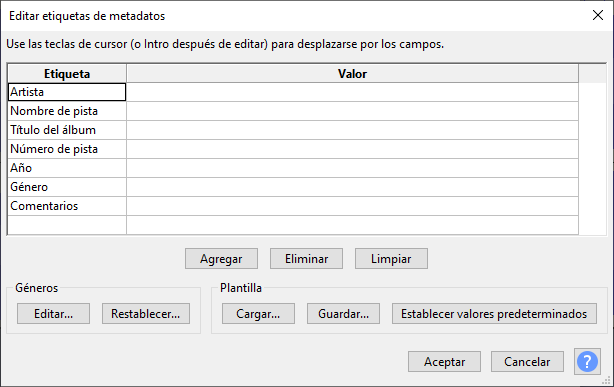Select the Número de pista value cell
This screenshot has width=614, height=387.
point(352,149)
